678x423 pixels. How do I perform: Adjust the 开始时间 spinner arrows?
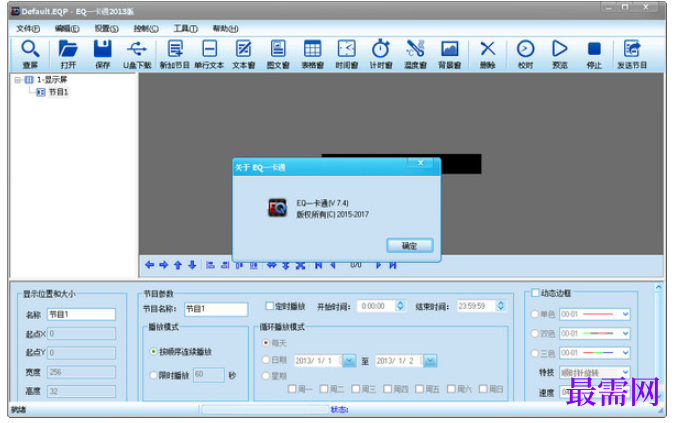(x=400, y=306)
